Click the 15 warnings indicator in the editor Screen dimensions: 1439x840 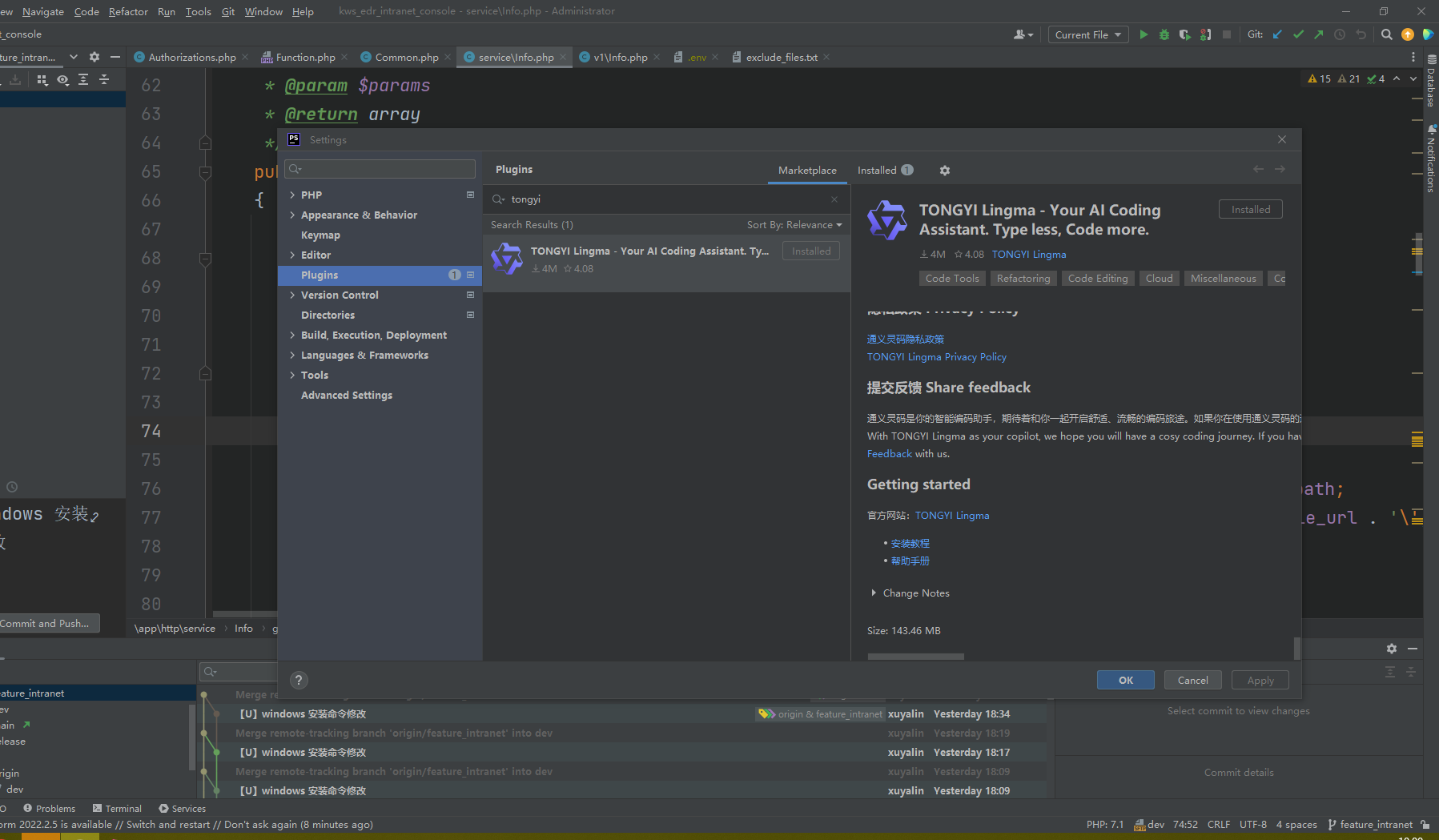click(1319, 78)
